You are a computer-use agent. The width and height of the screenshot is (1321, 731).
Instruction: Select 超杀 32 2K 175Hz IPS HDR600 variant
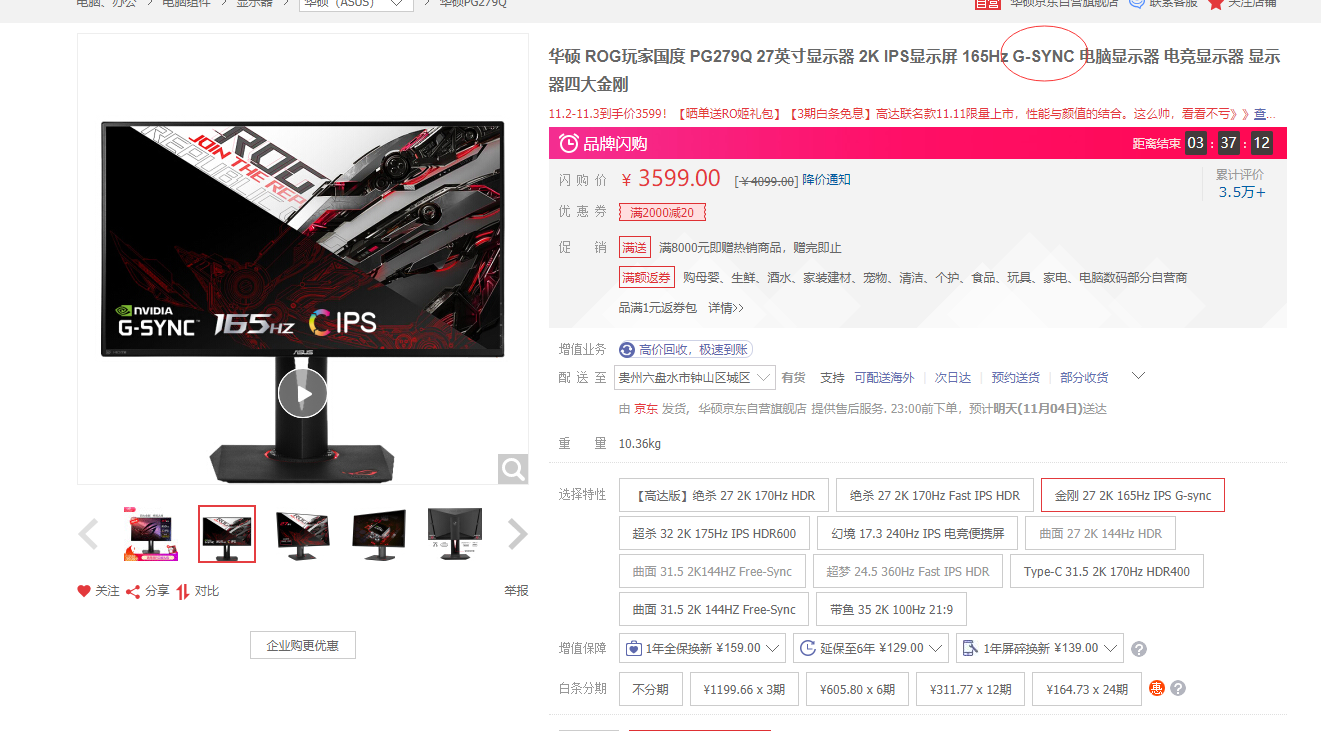tap(714, 533)
